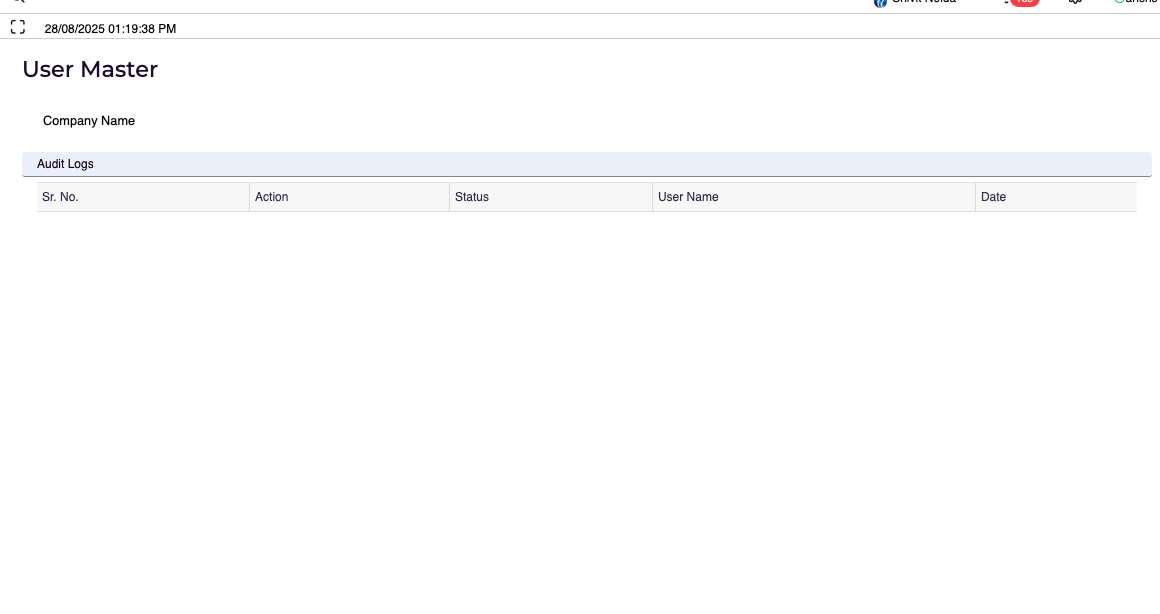
Task: Click divider between User Name and Date columns
Action: (x=975, y=197)
